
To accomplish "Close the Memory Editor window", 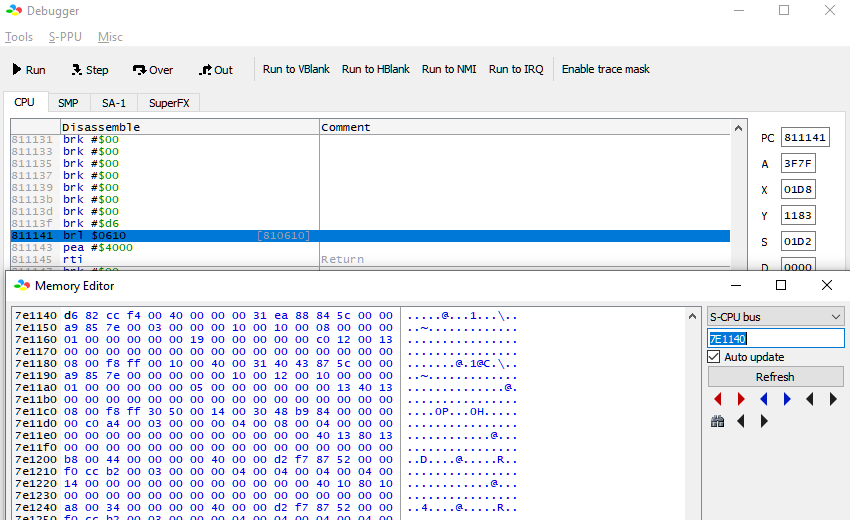I will 827,285.
